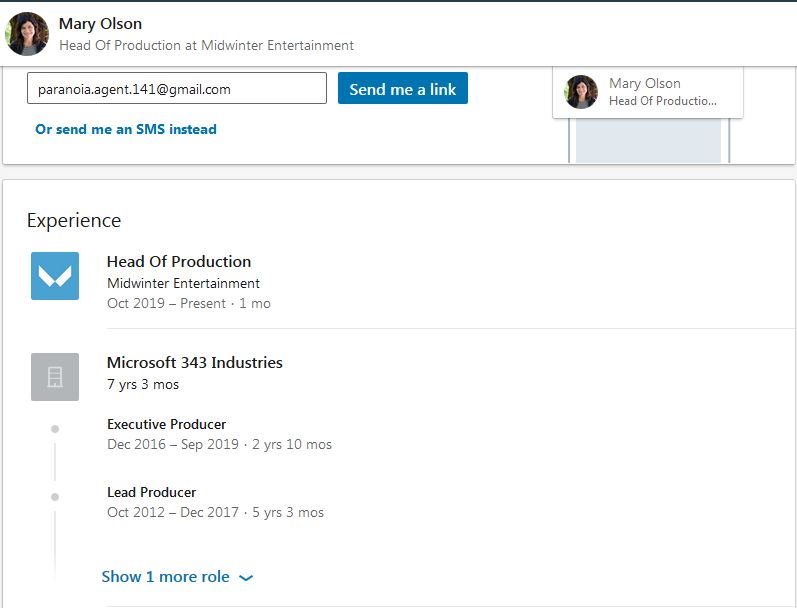The height and width of the screenshot is (608, 797).
Task: Open the Head Of Production job title
Action: (179, 262)
